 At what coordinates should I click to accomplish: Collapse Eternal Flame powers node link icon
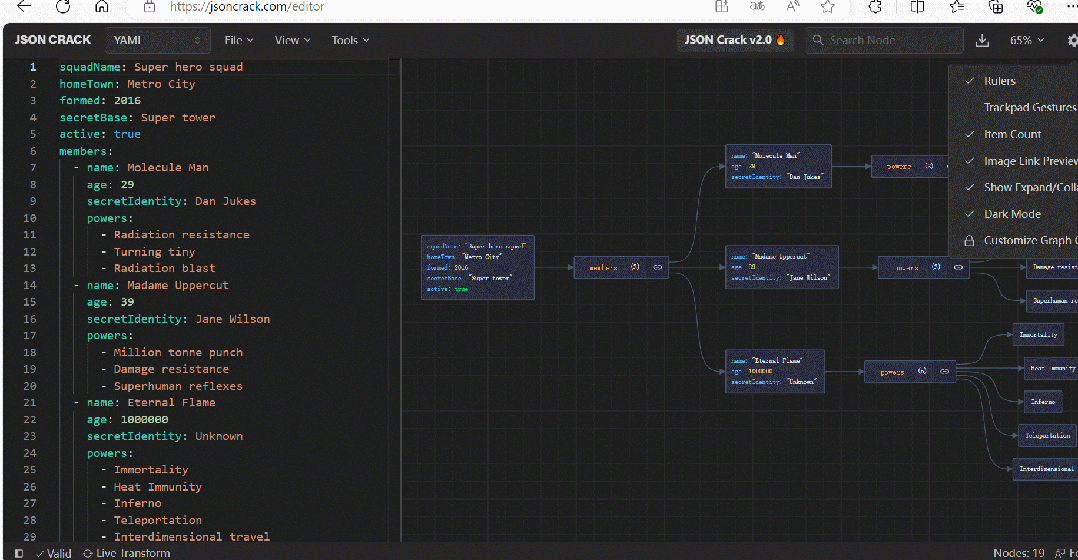[x=944, y=372]
